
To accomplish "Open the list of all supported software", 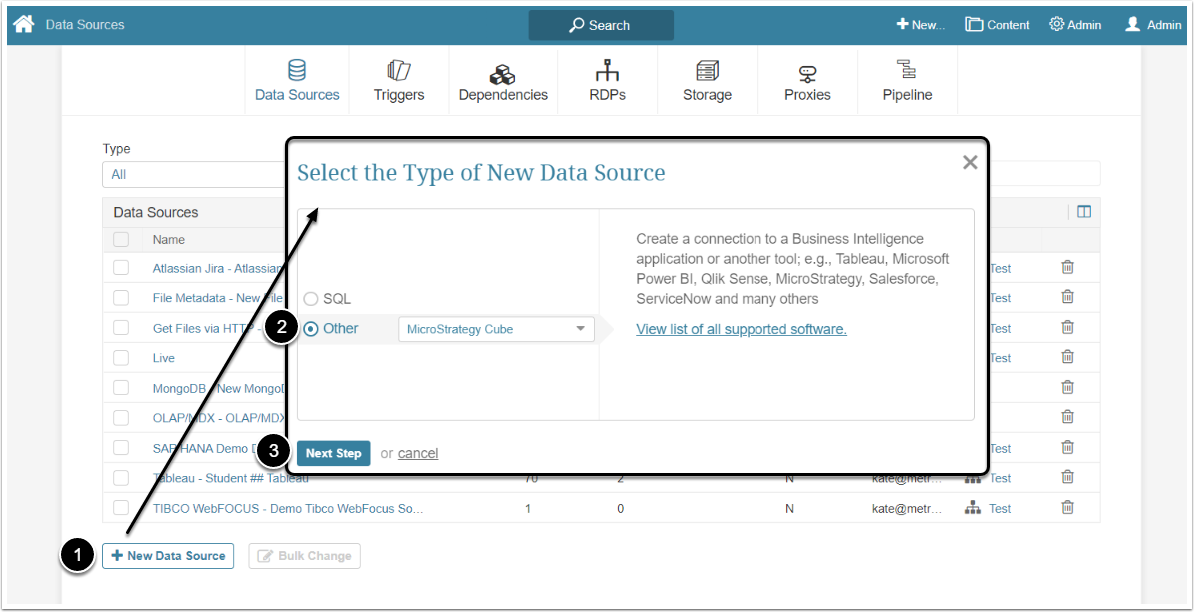I will click(x=741, y=329).
